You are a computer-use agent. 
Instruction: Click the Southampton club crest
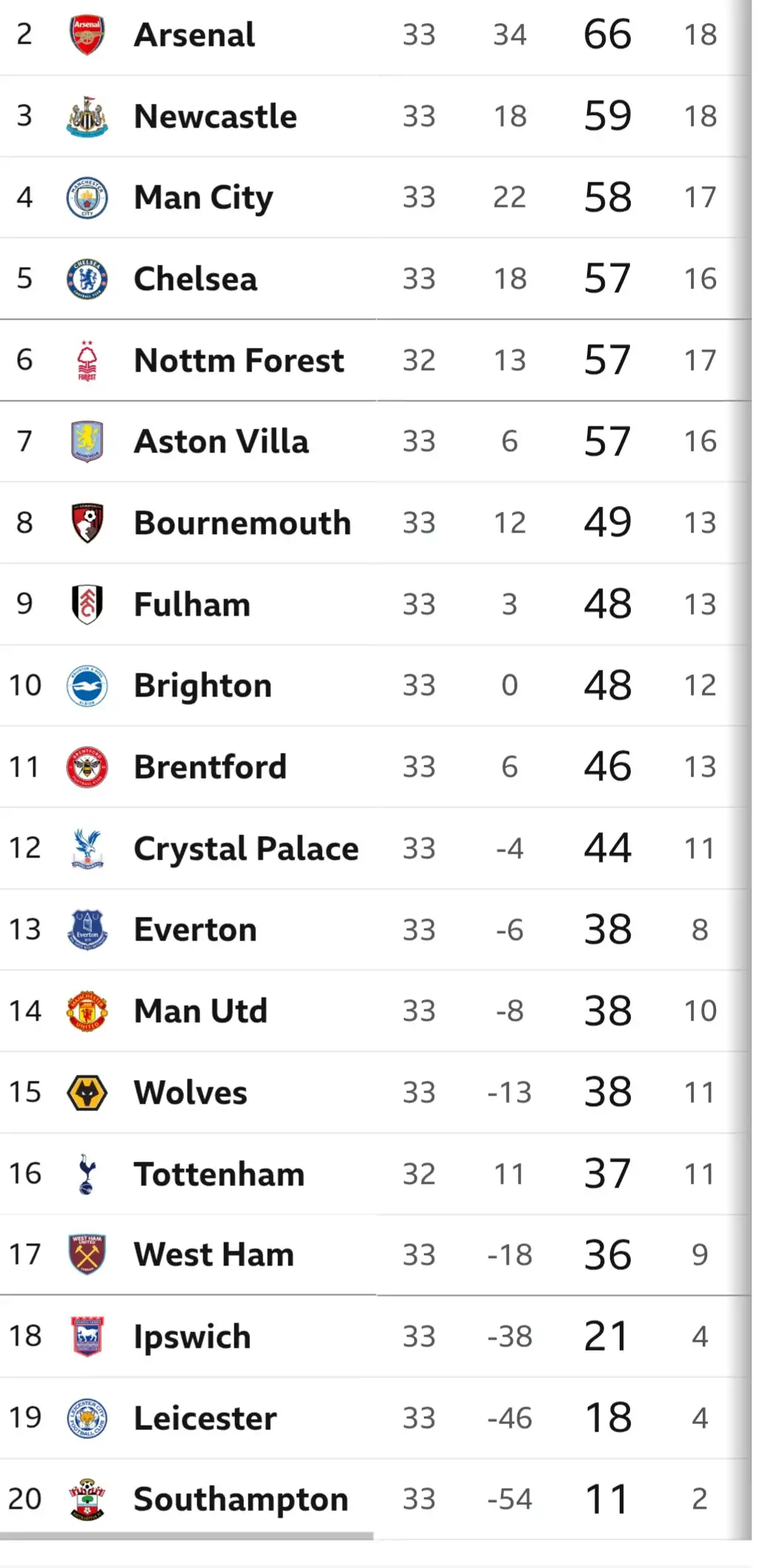coord(87,1499)
